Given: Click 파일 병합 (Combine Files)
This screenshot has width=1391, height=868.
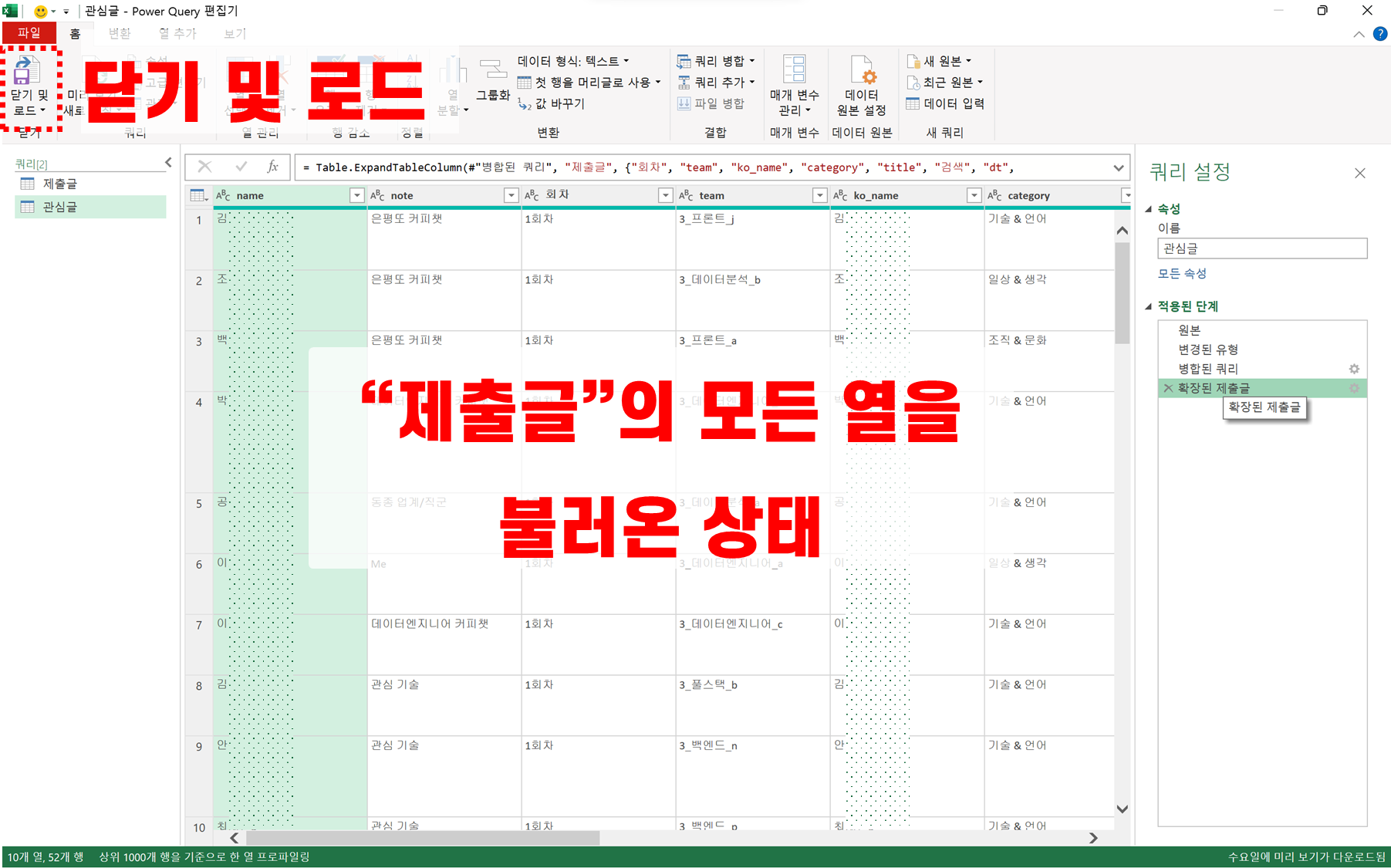Looking at the screenshot, I should (711, 103).
